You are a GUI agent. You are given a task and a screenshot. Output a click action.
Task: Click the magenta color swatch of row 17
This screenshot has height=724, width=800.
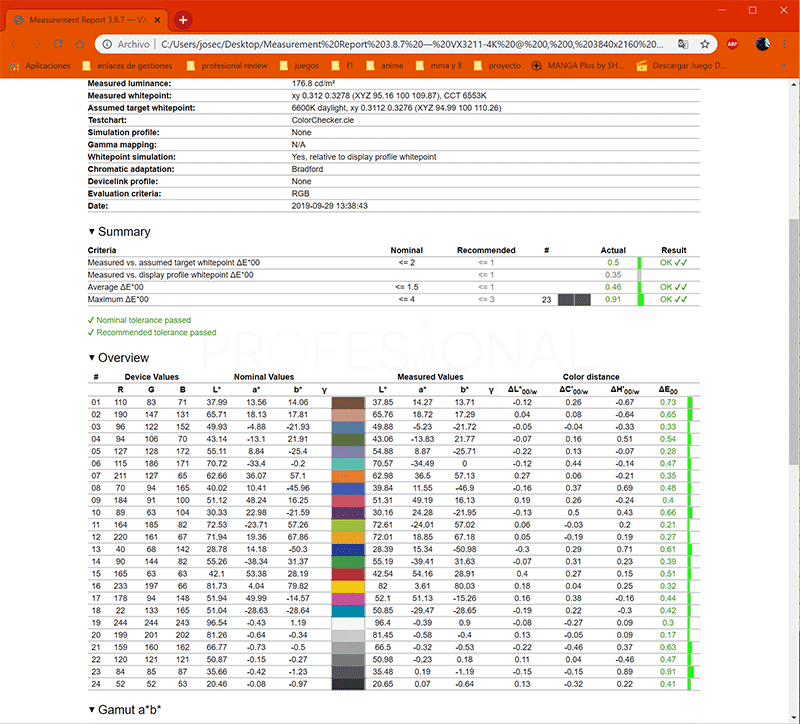point(348,598)
